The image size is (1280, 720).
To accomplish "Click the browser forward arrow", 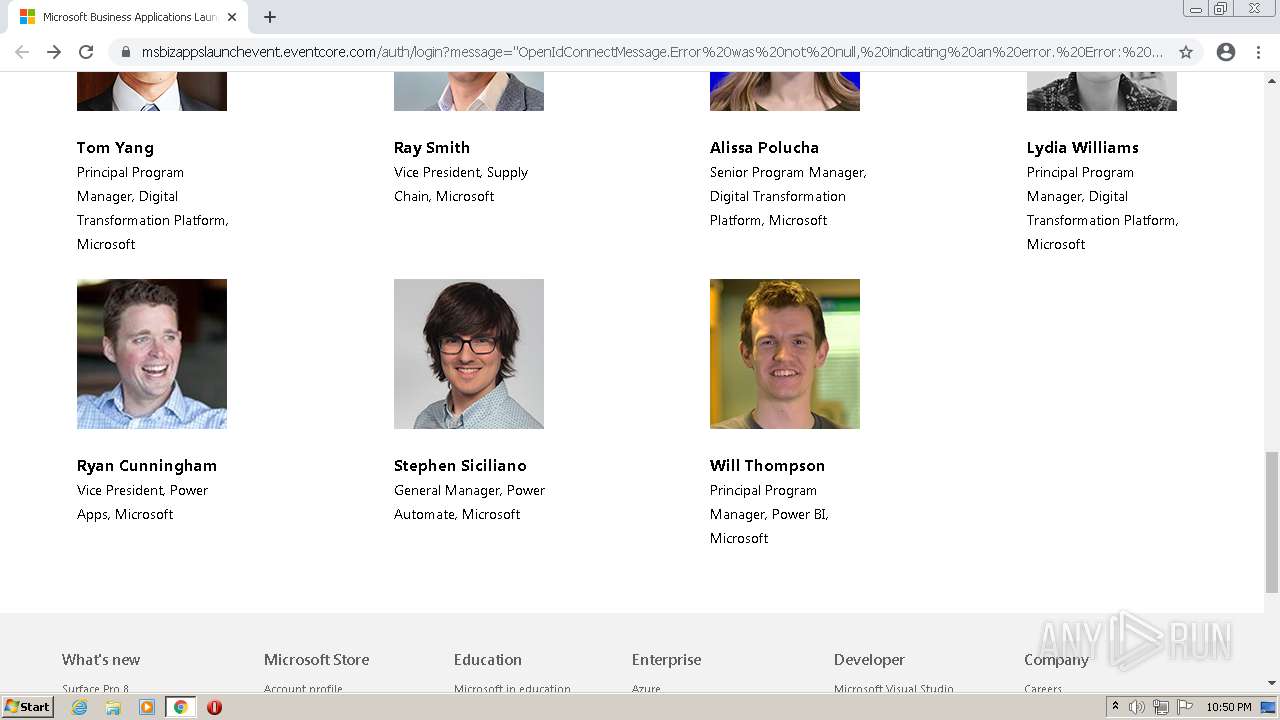I will [x=54, y=52].
